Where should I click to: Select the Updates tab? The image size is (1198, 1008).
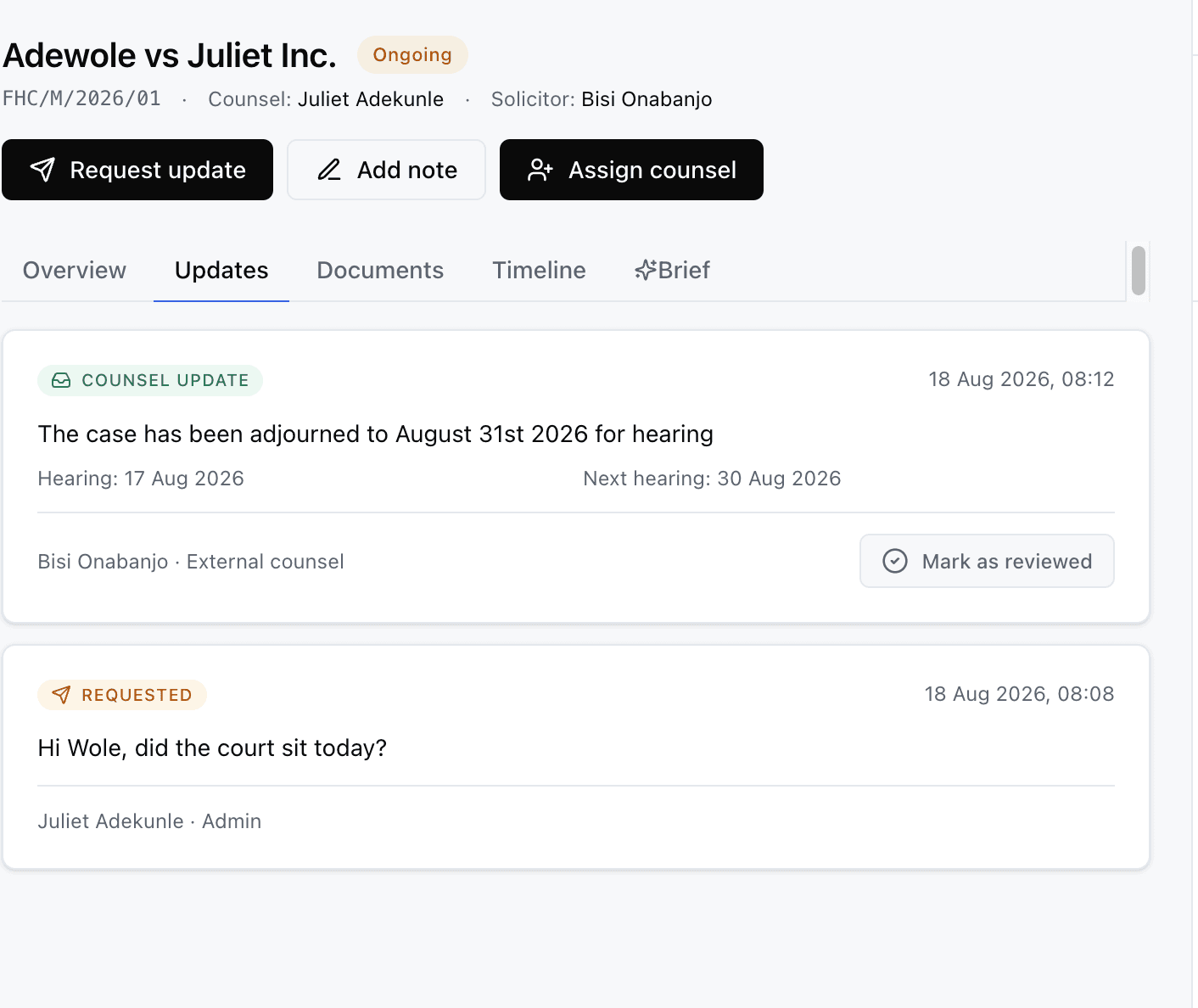221,270
